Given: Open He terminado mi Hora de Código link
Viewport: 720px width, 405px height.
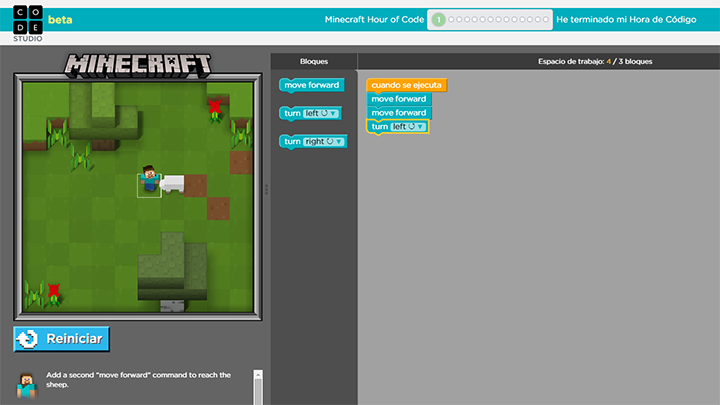Looking at the screenshot, I should [x=631, y=19].
